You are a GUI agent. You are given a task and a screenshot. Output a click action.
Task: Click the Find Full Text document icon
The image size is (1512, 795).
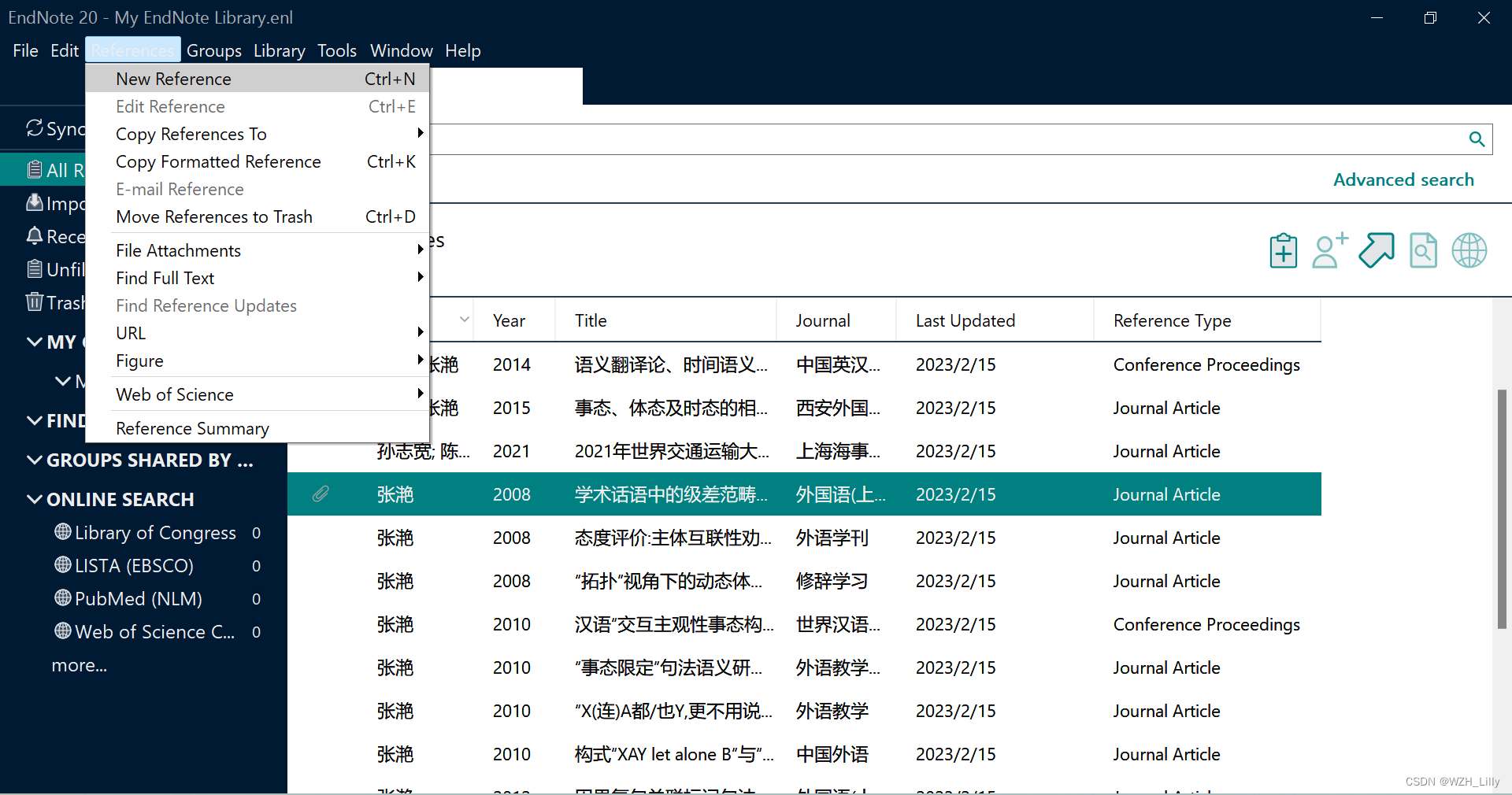(1423, 251)
